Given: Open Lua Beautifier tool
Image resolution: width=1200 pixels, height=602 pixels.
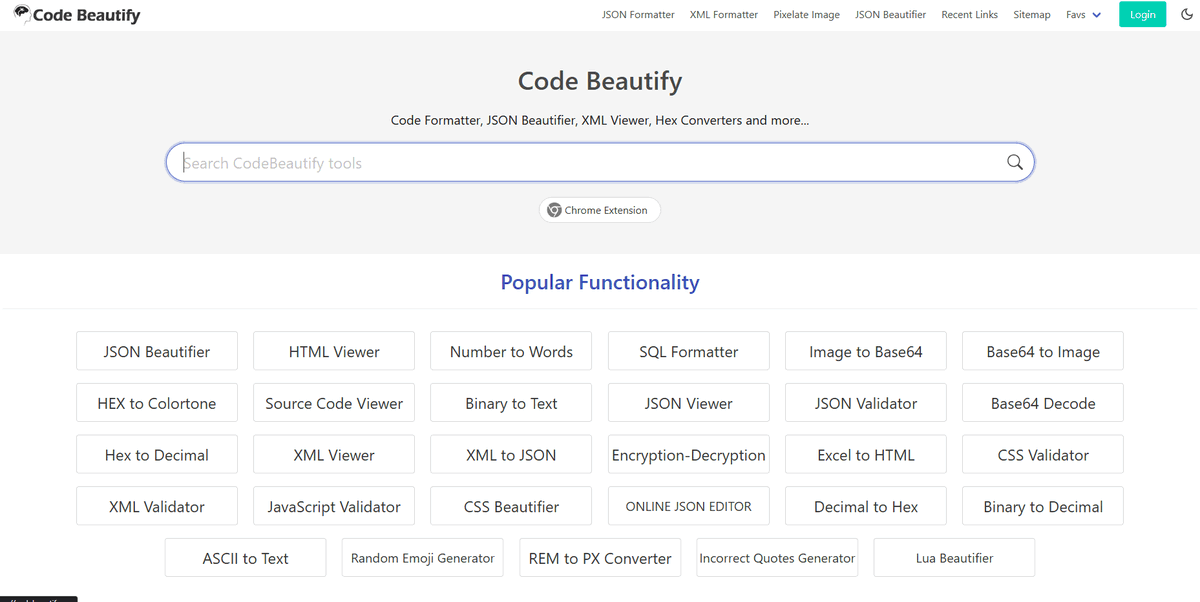Looking at the screenshot, I should click(954, 558).
